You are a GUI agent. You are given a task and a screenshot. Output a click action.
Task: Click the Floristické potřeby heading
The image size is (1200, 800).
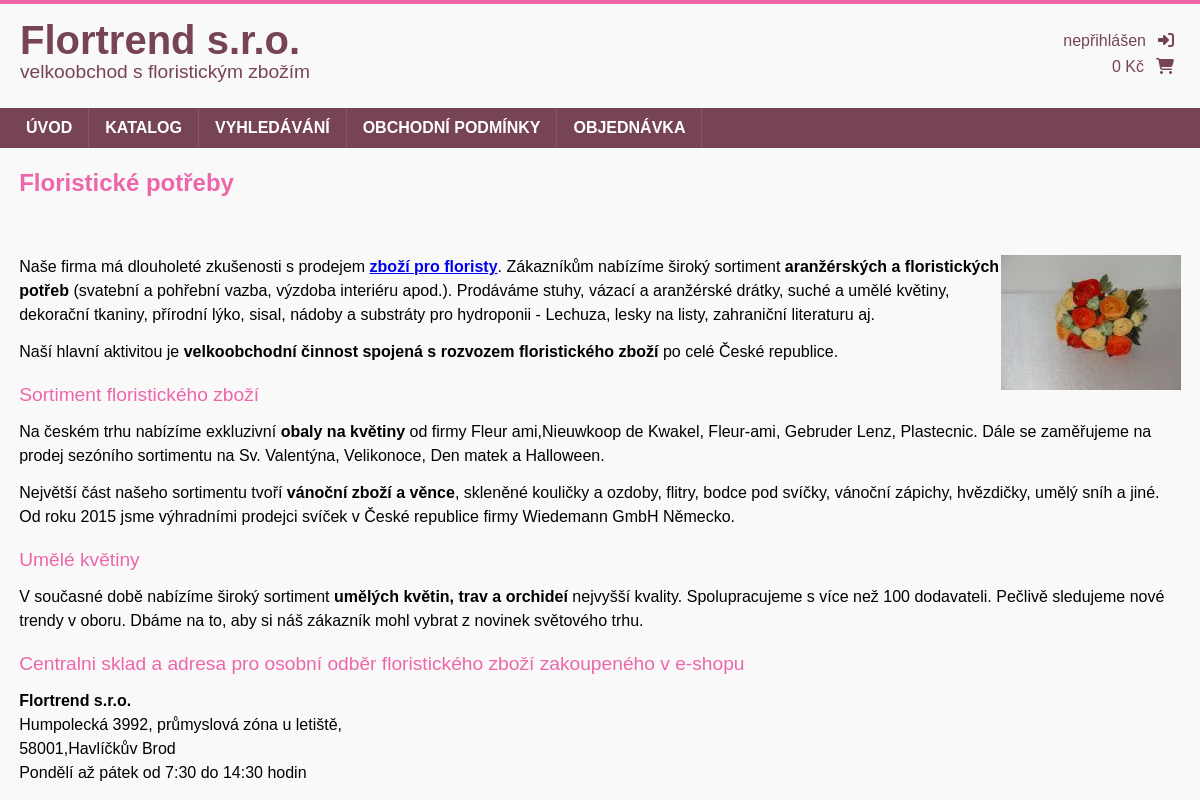pyautogui.click(x=126, y=183)
